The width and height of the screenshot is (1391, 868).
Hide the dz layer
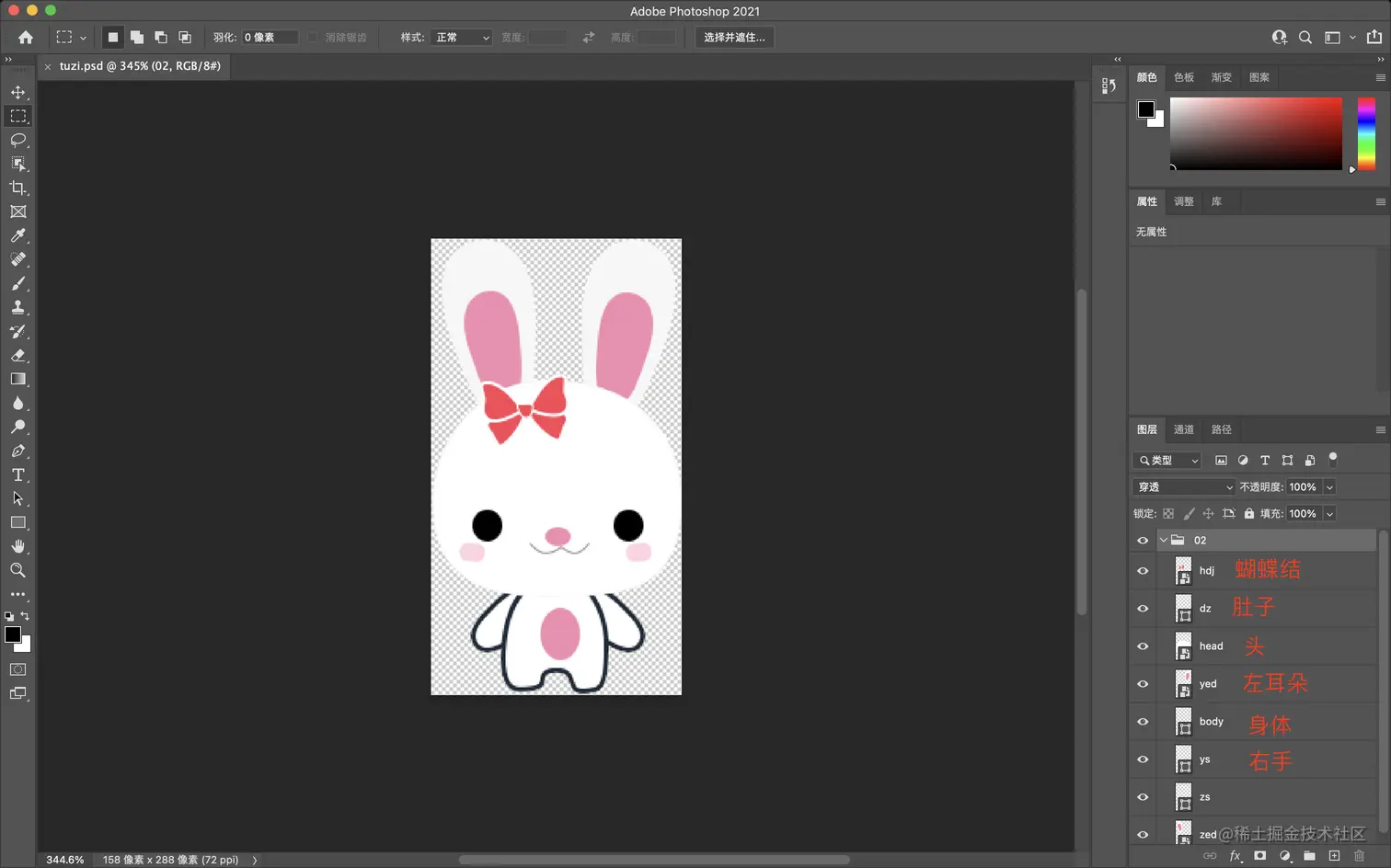point(1143,609)
